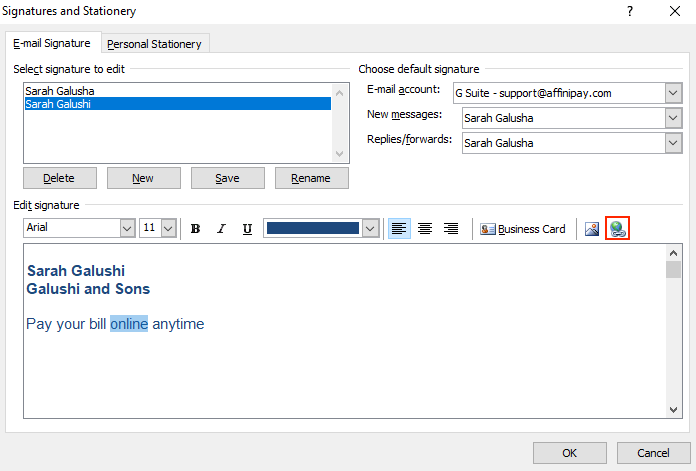This screenshot has width=696, height=471.
Task: Open the blue font color picker
Action: click(371, 229)
